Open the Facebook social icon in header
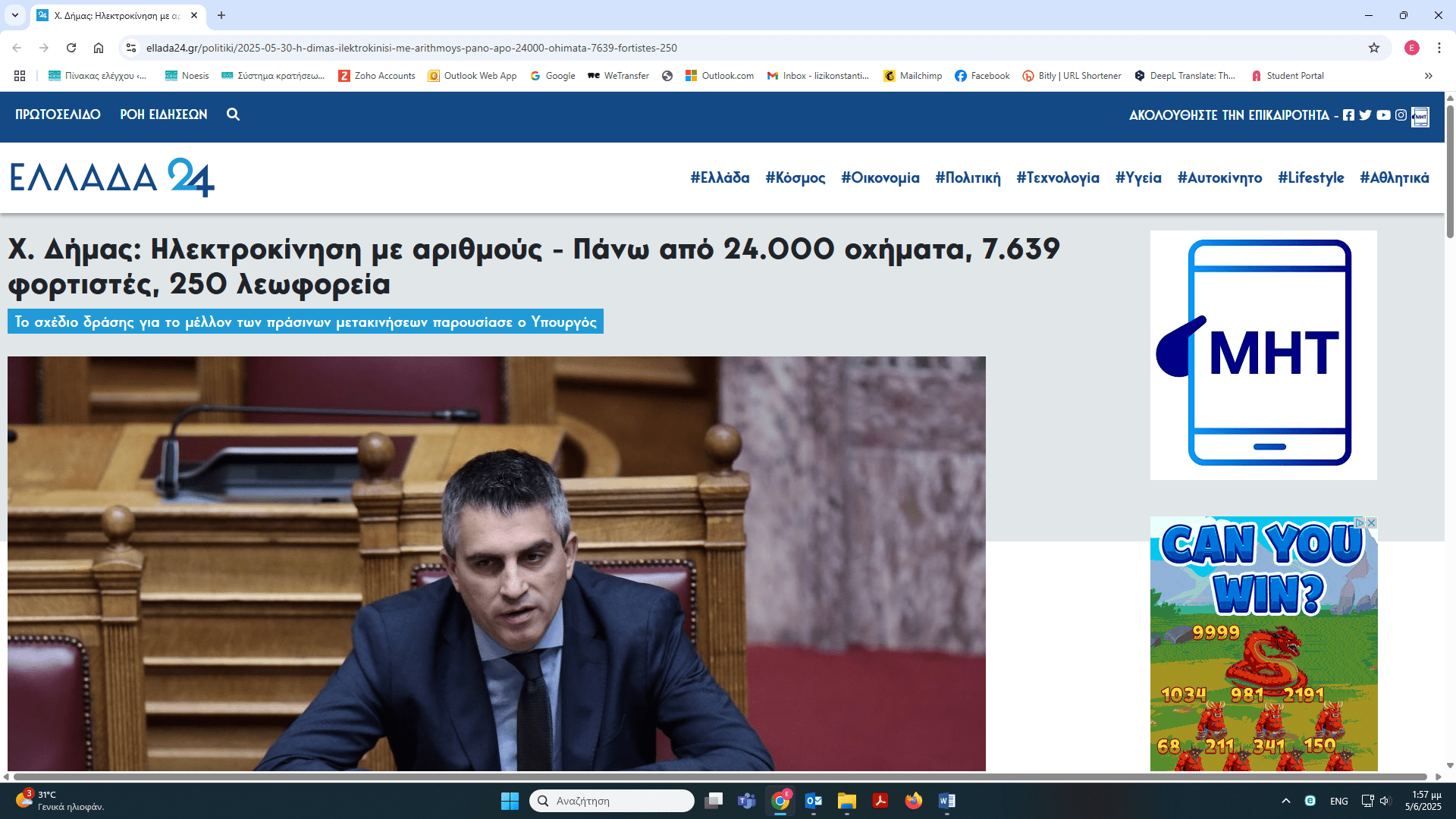 pos(1348,115)
